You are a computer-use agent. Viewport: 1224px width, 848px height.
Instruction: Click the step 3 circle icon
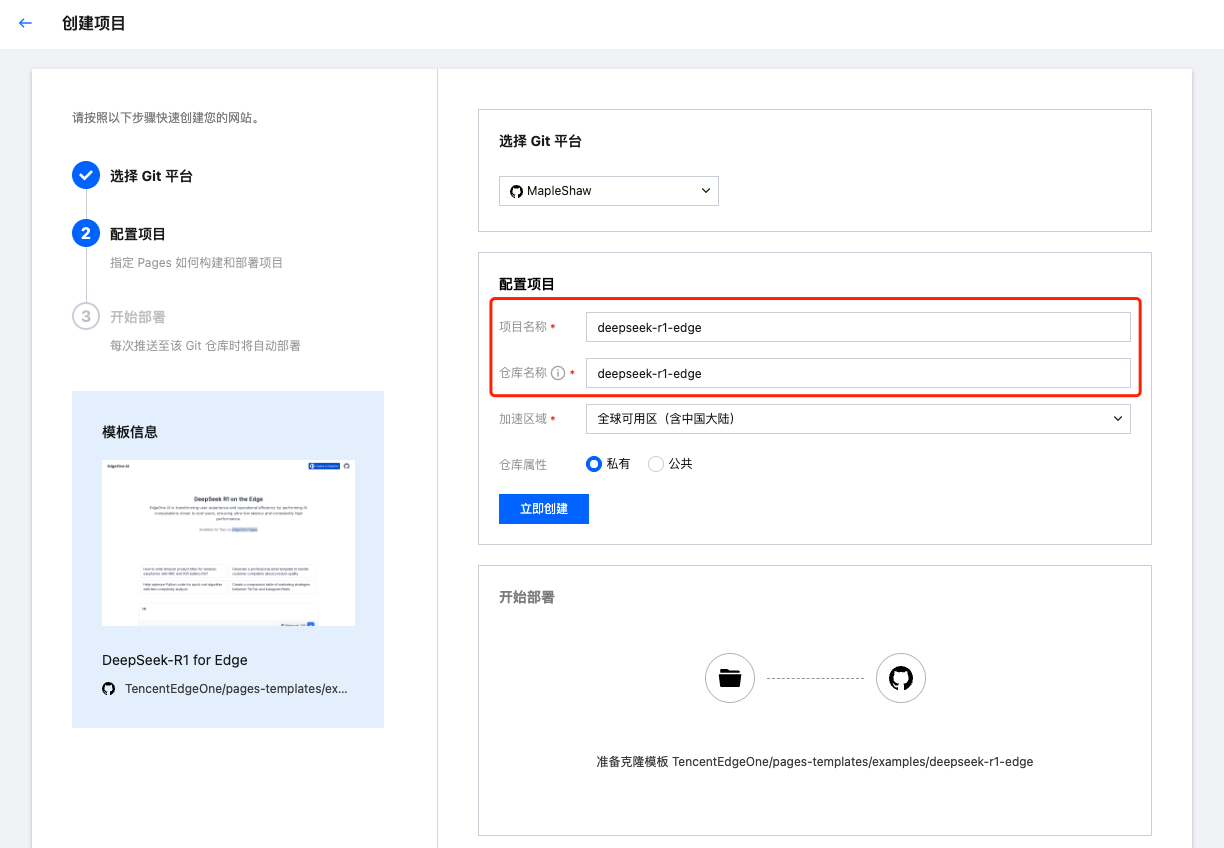[x=86, y=316]
